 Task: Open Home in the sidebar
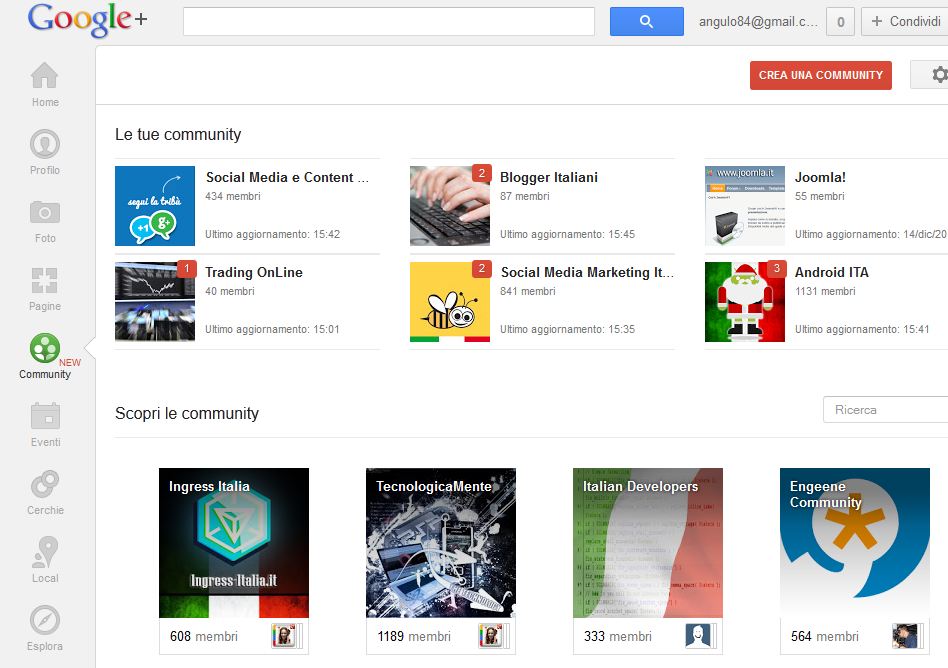[x=45, y=85]
